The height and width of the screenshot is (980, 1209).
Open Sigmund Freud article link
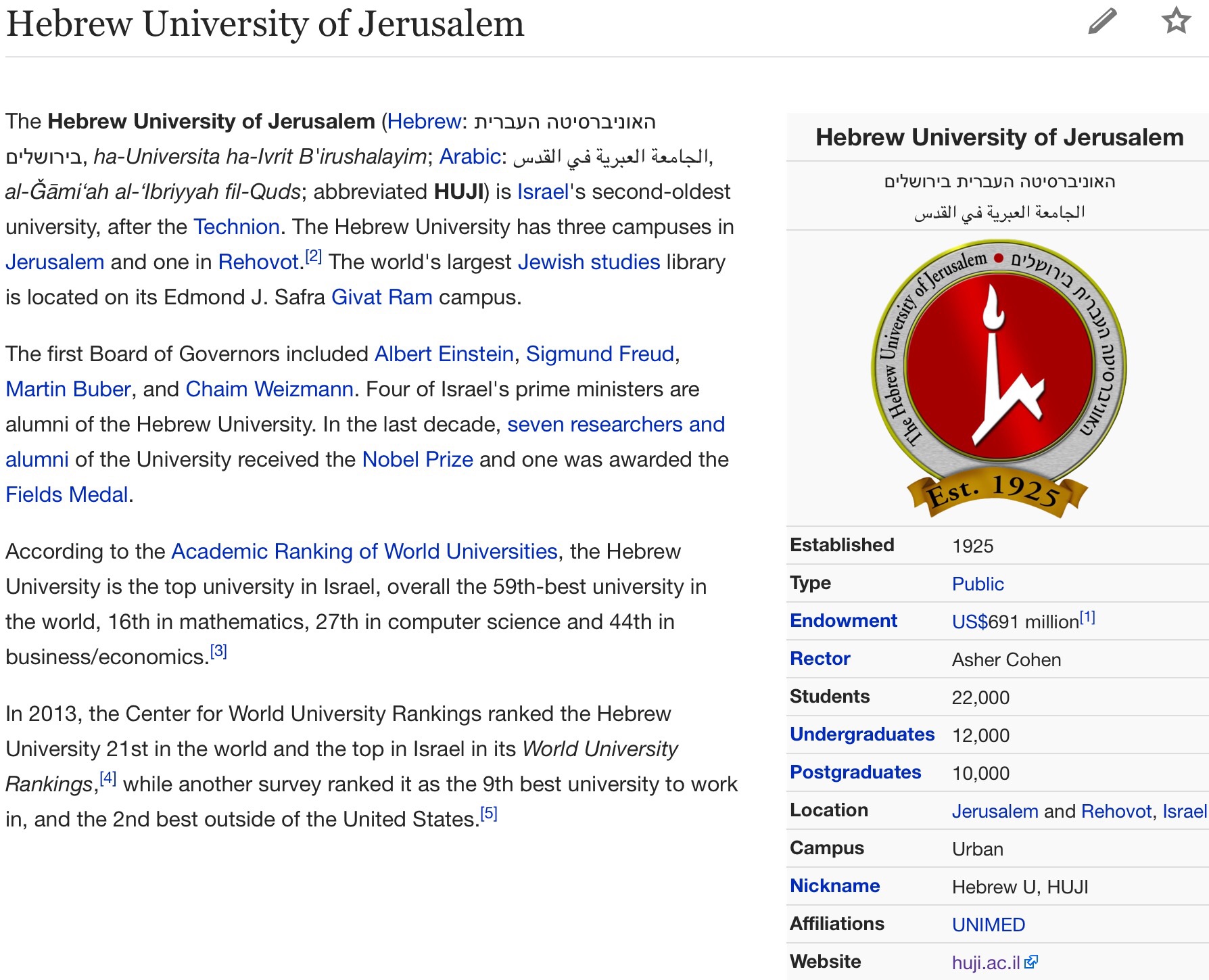(600, 354)
